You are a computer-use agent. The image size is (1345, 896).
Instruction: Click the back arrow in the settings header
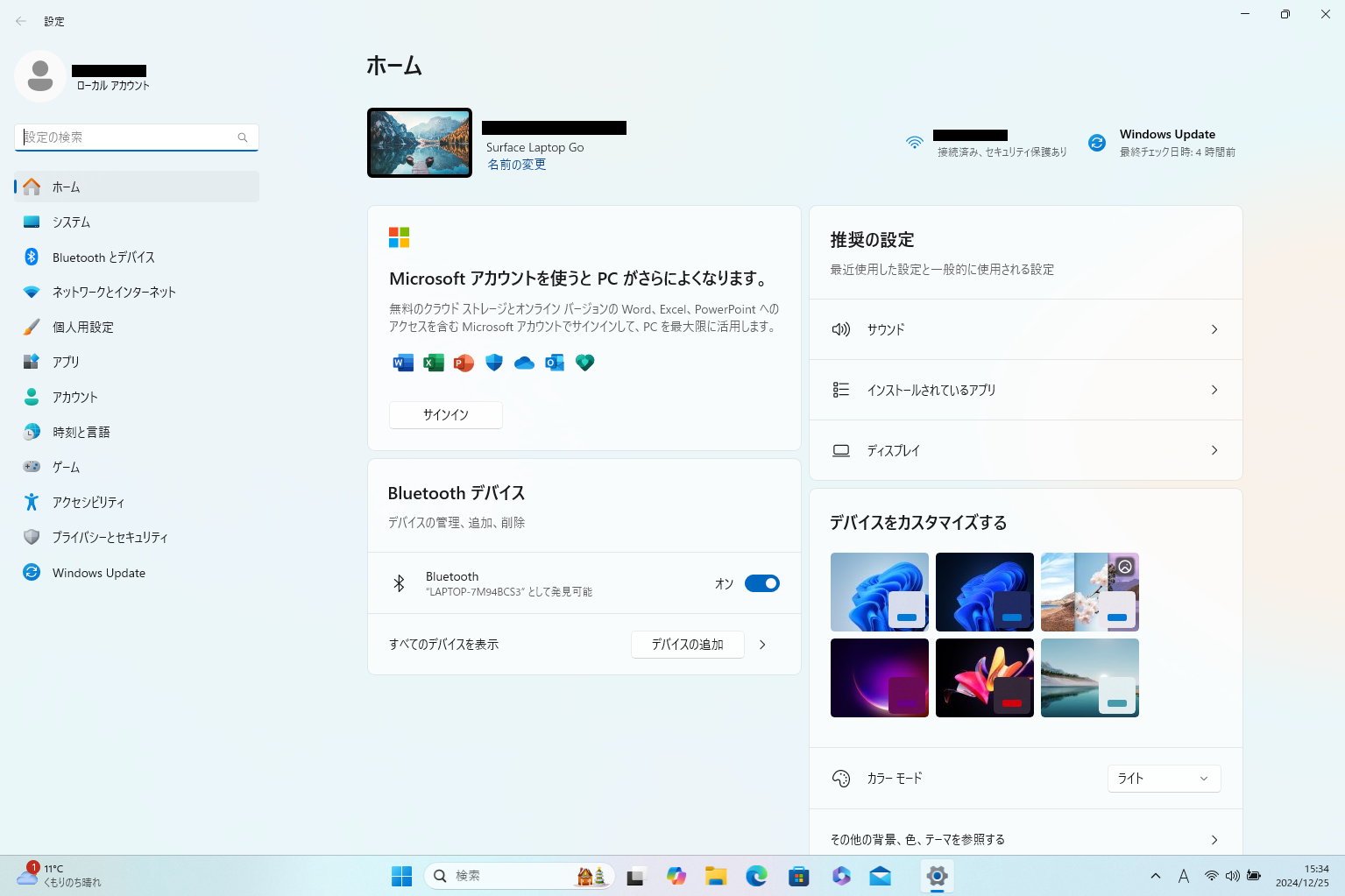[x=21, y=21]
